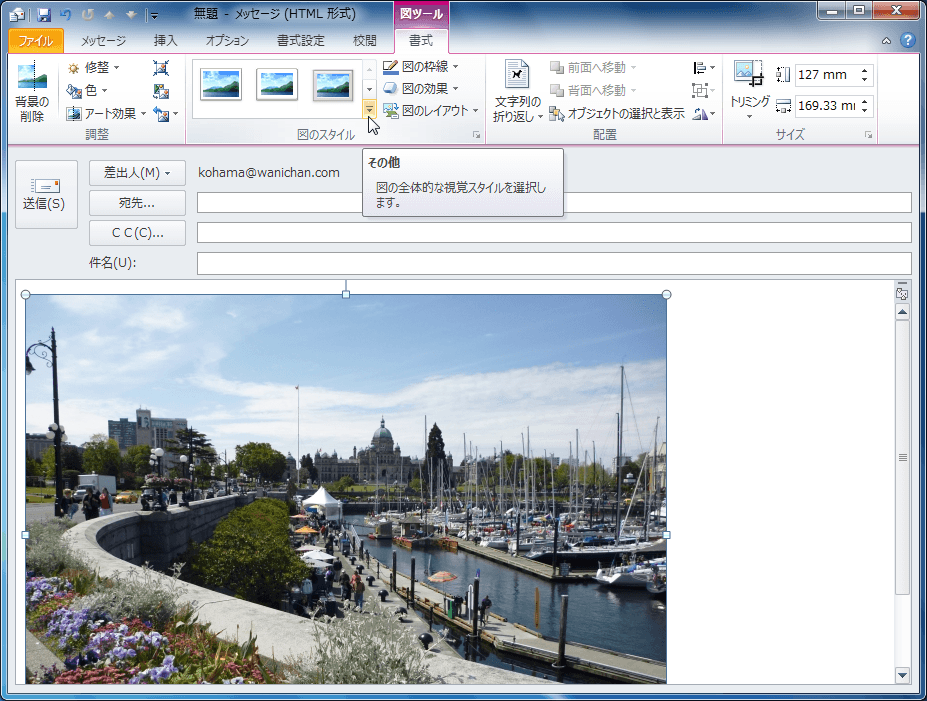Click the message body scrollbar down arrow
The image size is (927, 701).
(x=902, y=674)
